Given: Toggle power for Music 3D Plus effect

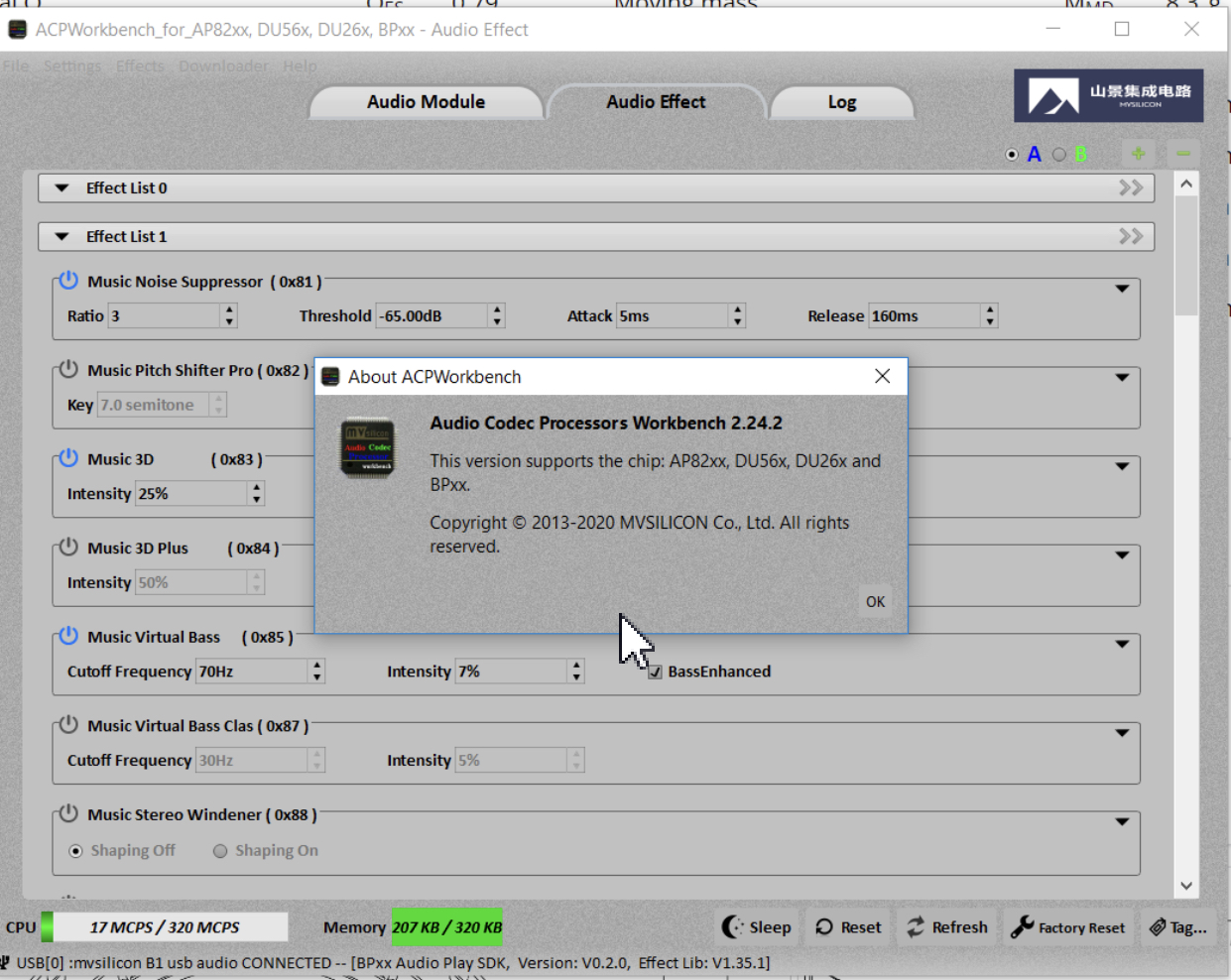Looking at the screenshot, I should [x=68, y=547].
